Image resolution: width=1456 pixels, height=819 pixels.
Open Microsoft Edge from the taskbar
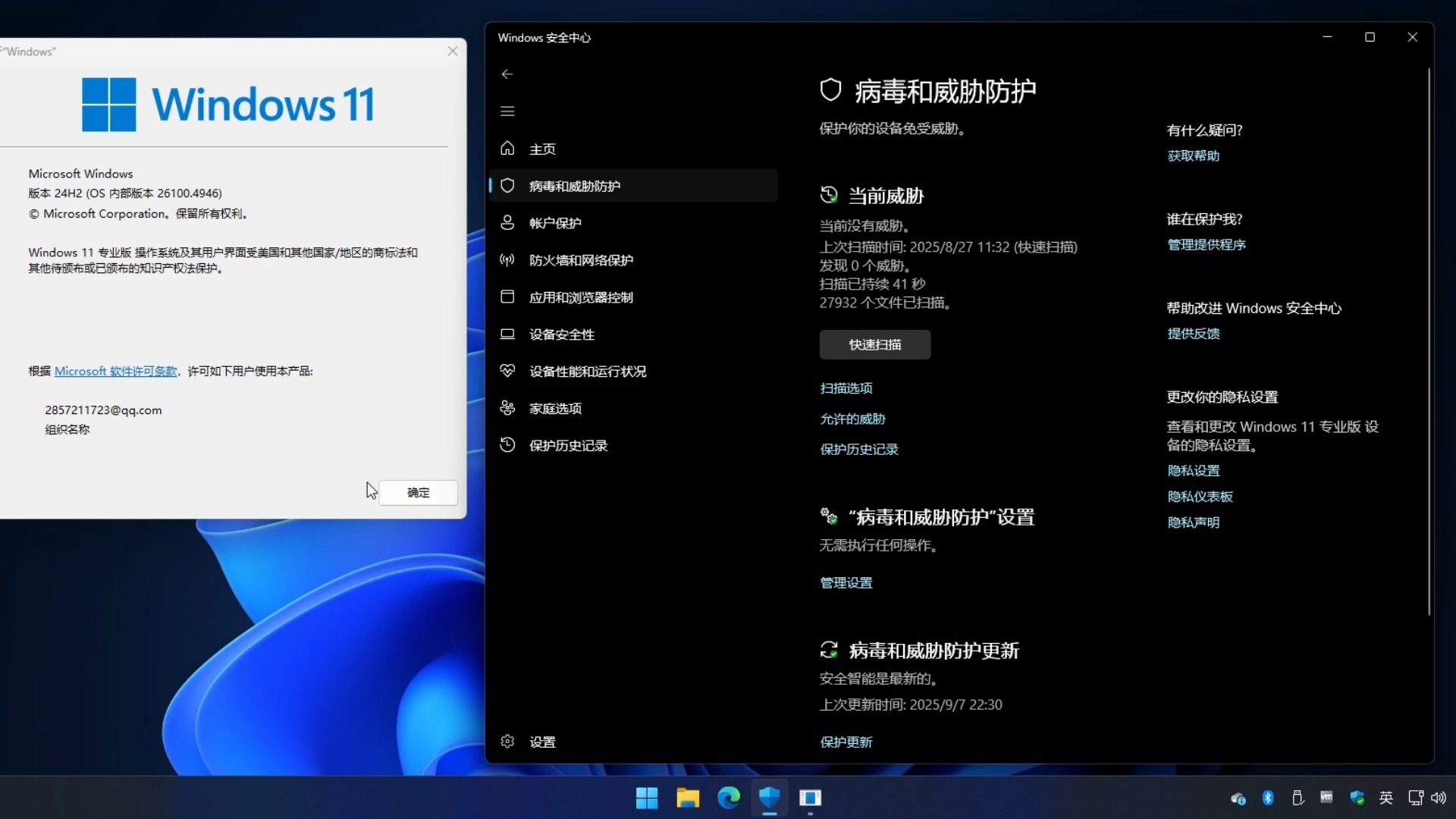tap(729, 798)
